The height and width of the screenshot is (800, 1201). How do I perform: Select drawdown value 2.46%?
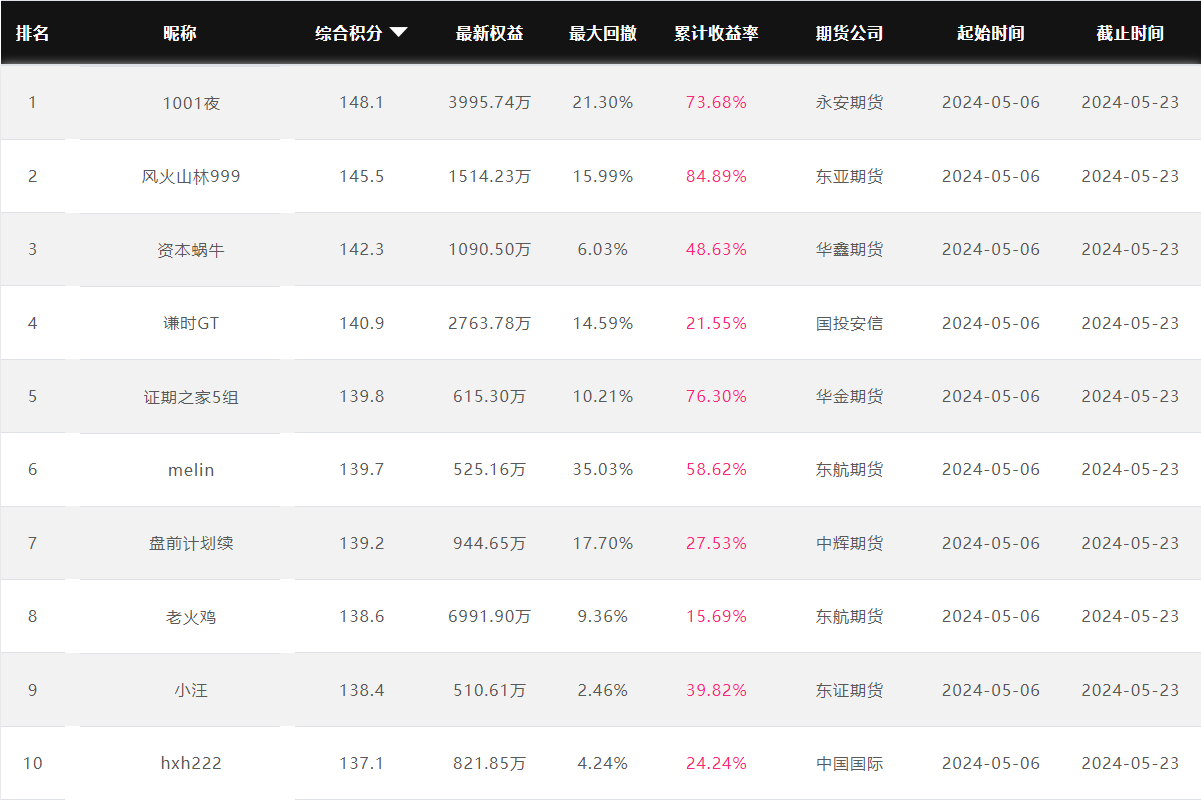coord(603,690)
